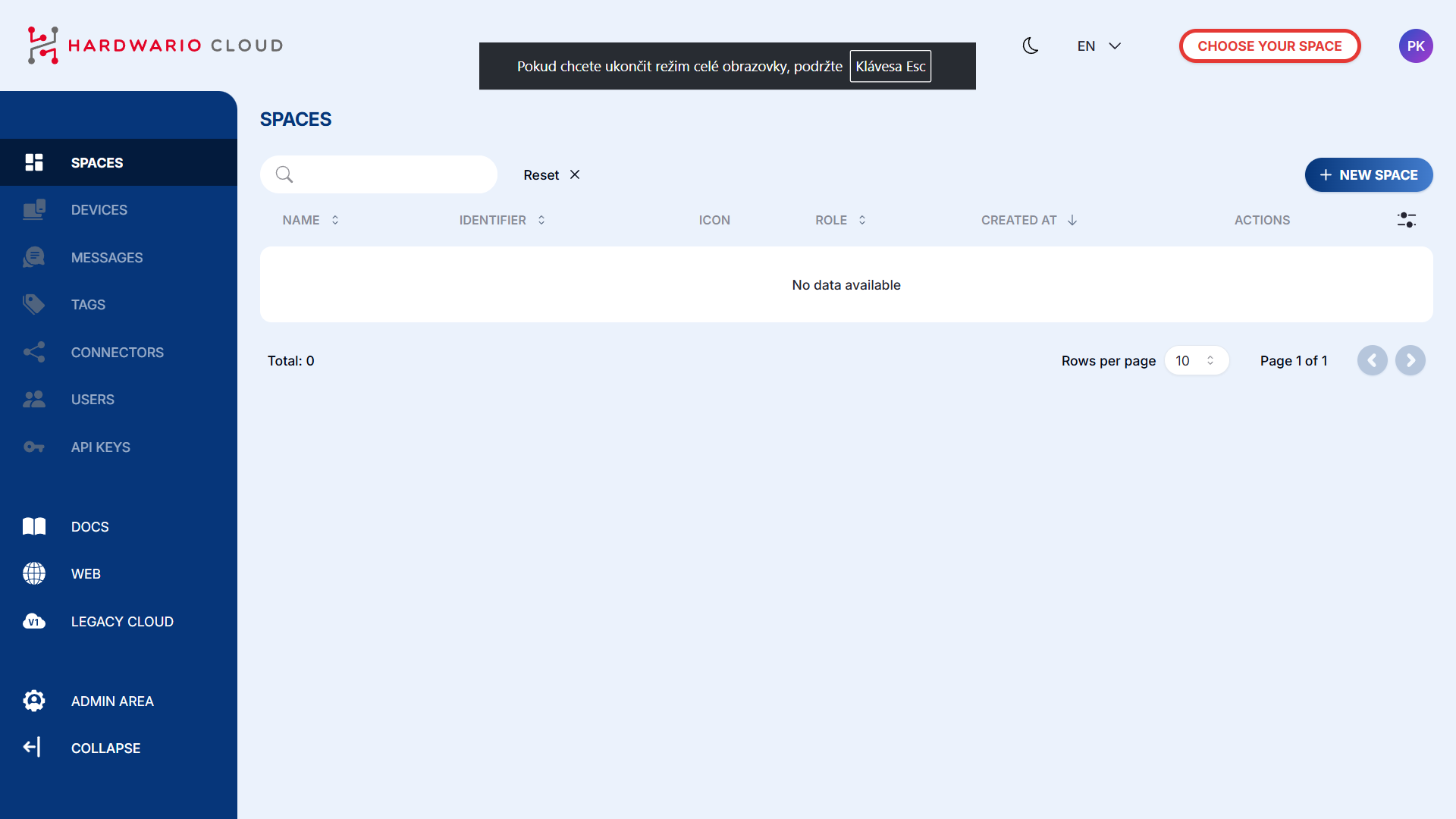This screenshot has width=1456, height=819.
Task: Click the Connectors share icon
Action: pos(34,352)
